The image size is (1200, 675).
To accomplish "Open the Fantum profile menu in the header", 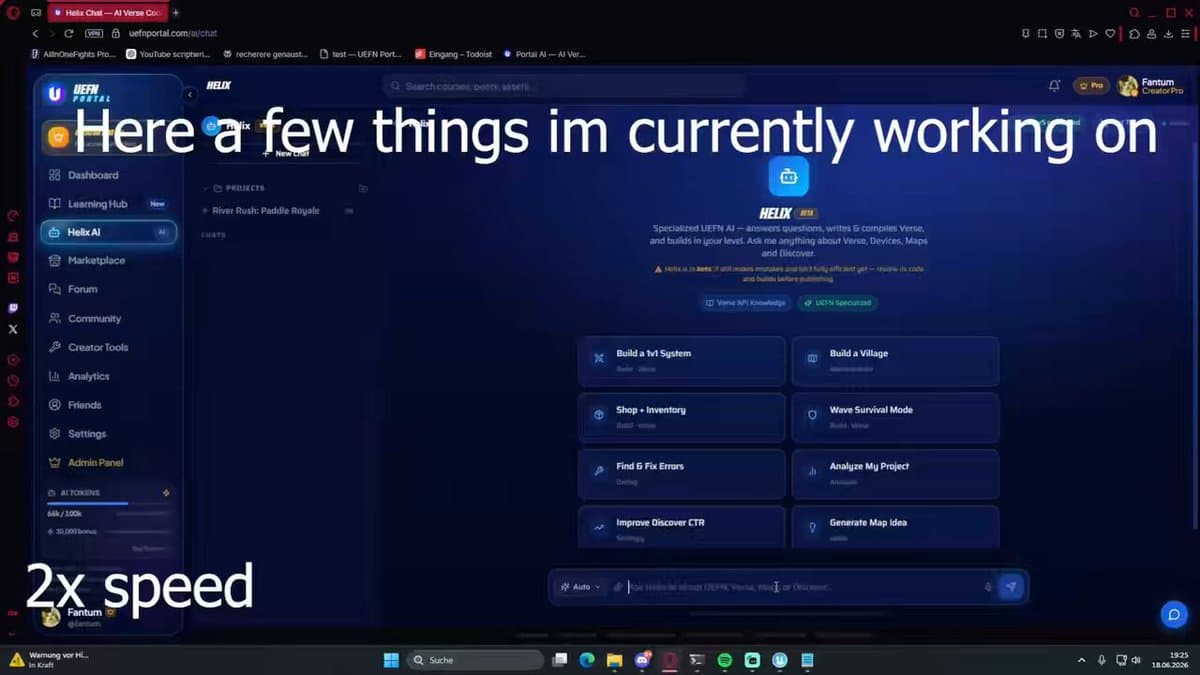I will pos(1150,86).
